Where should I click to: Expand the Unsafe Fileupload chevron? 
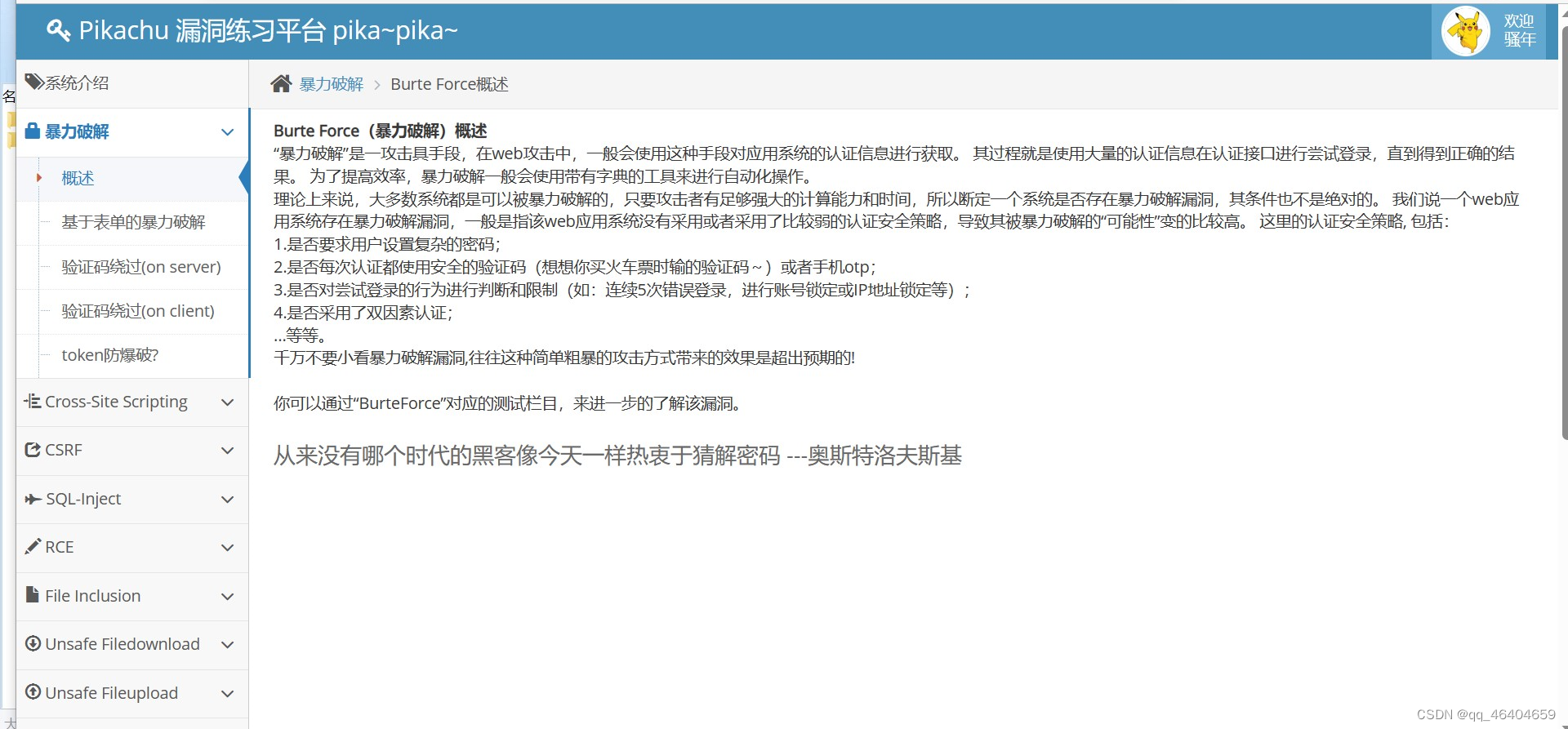coord(228,694)
